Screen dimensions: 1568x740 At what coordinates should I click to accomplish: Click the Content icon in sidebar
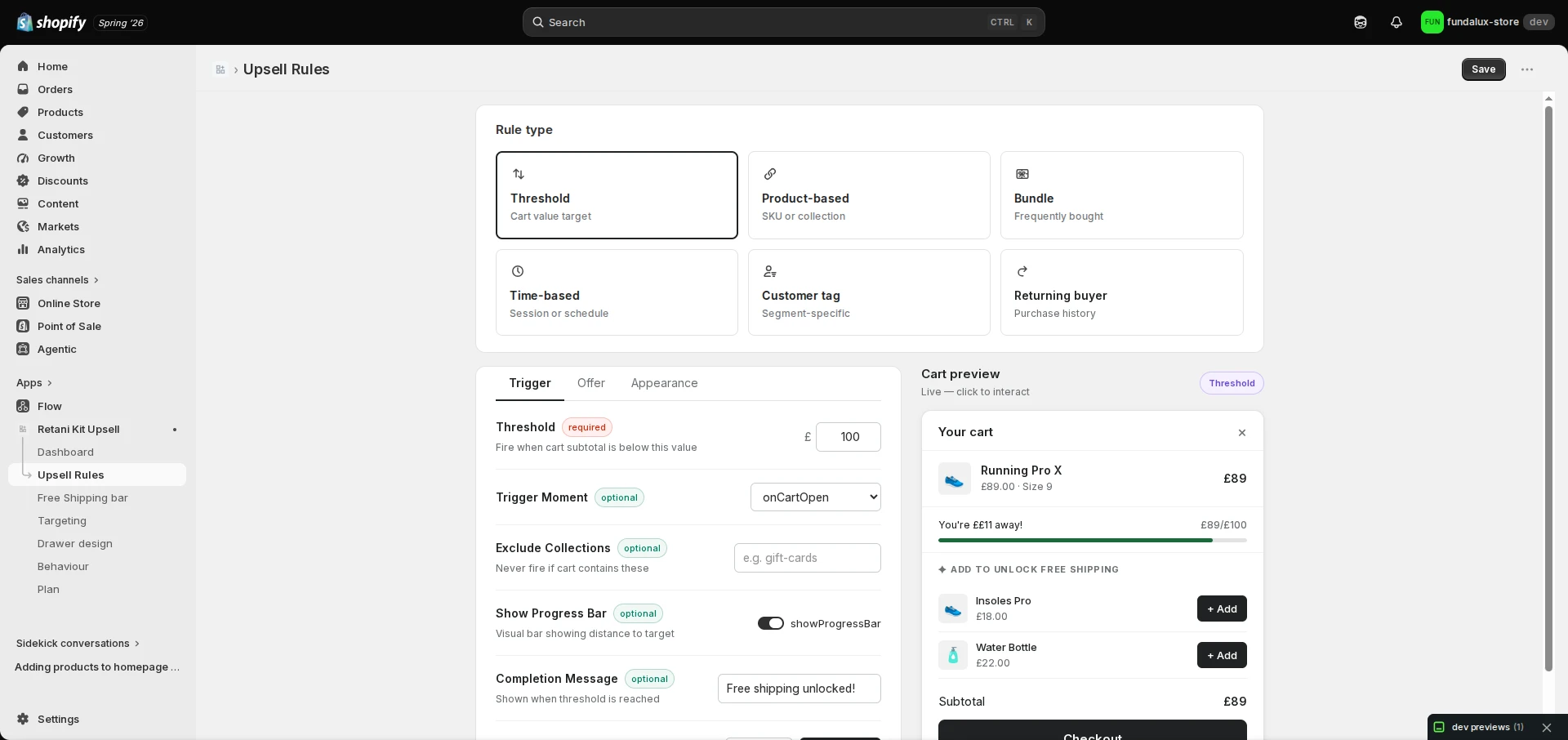[x=23, y=203]
